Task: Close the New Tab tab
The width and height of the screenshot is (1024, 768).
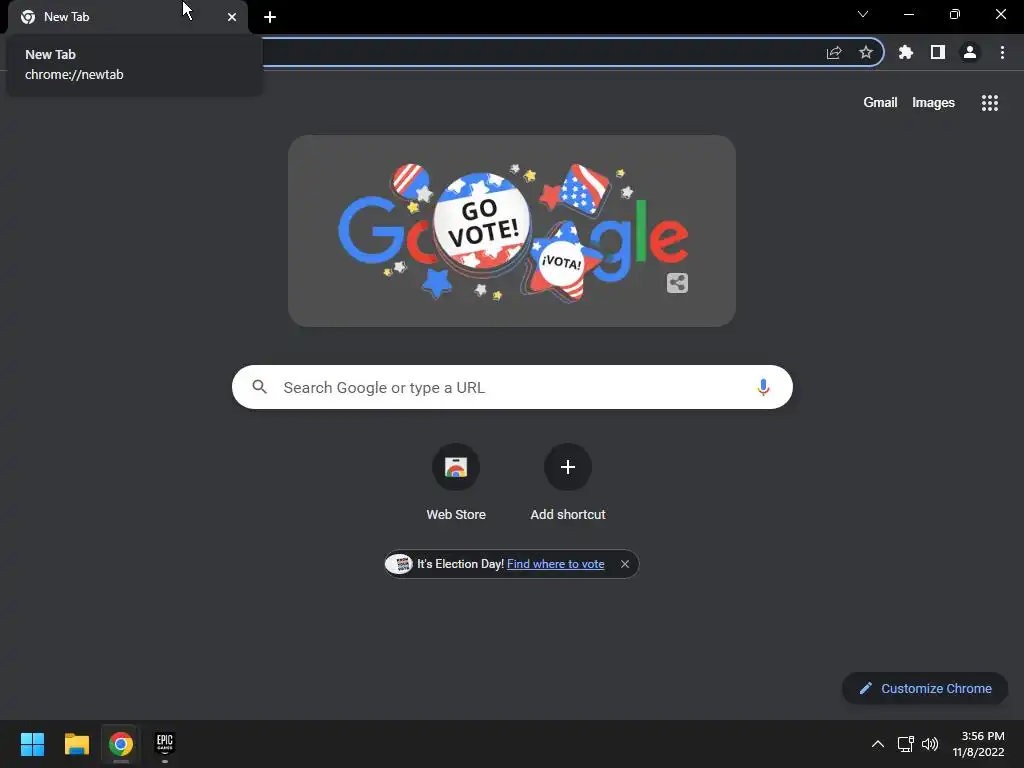Action: coord(232,17)
